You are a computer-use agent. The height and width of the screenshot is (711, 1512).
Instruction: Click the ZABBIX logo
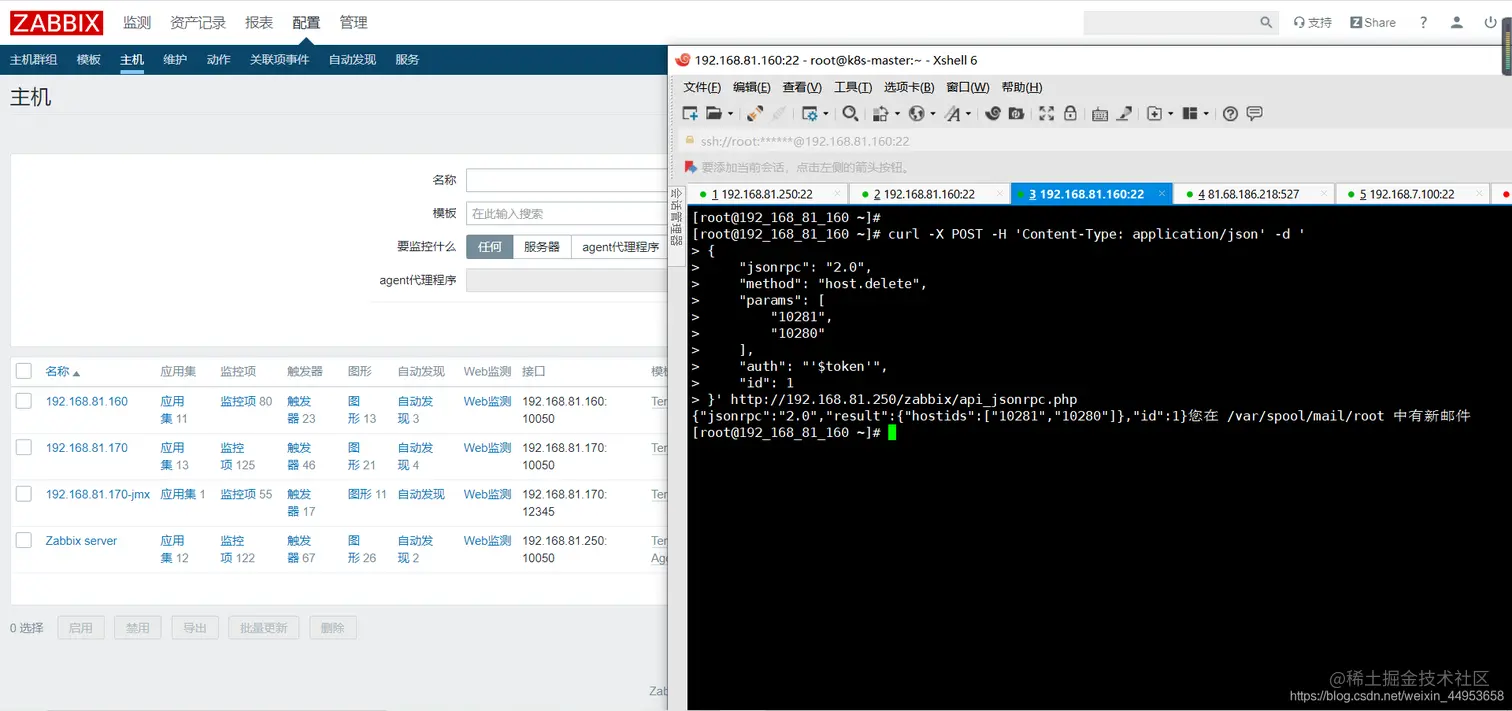pos(57,22)
